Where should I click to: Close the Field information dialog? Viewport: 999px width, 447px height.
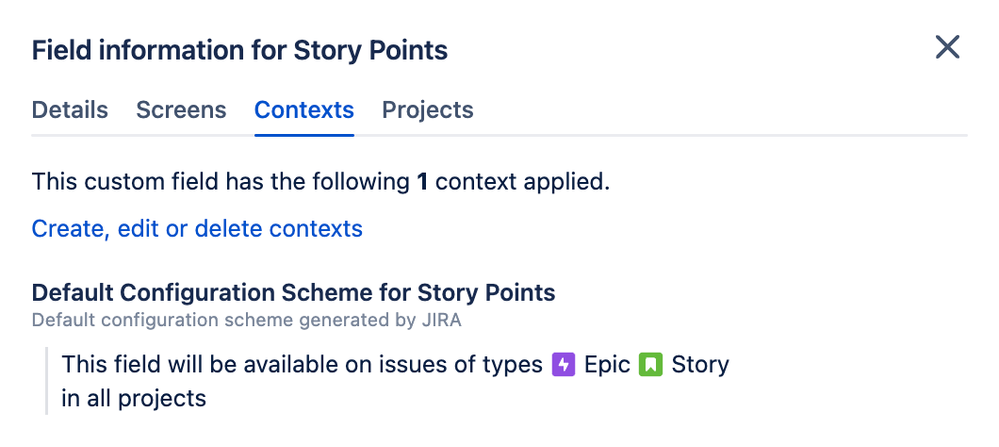(947, 47)
